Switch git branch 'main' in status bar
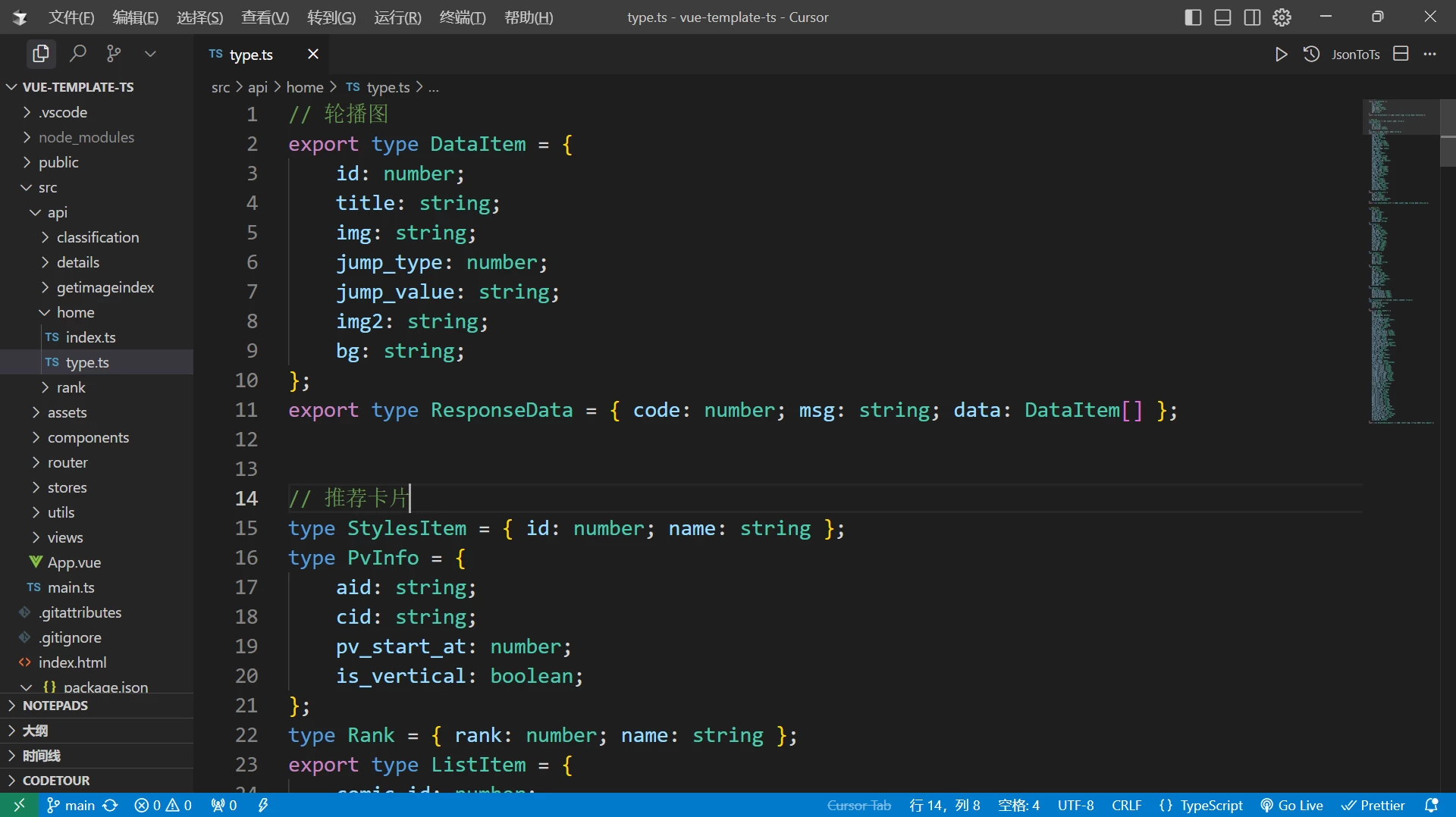The width and height of the screenshot is (1456, 817). tap(71, 805)
